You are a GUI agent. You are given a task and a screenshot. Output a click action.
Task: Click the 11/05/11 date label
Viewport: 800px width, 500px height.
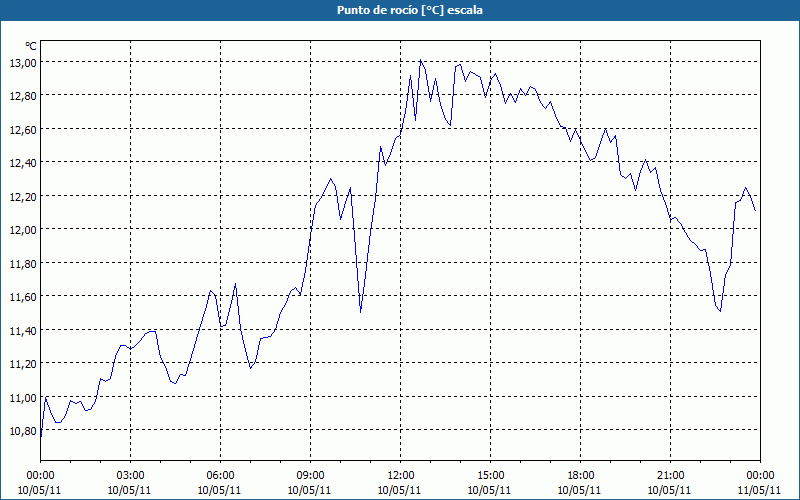pos(760,490)
